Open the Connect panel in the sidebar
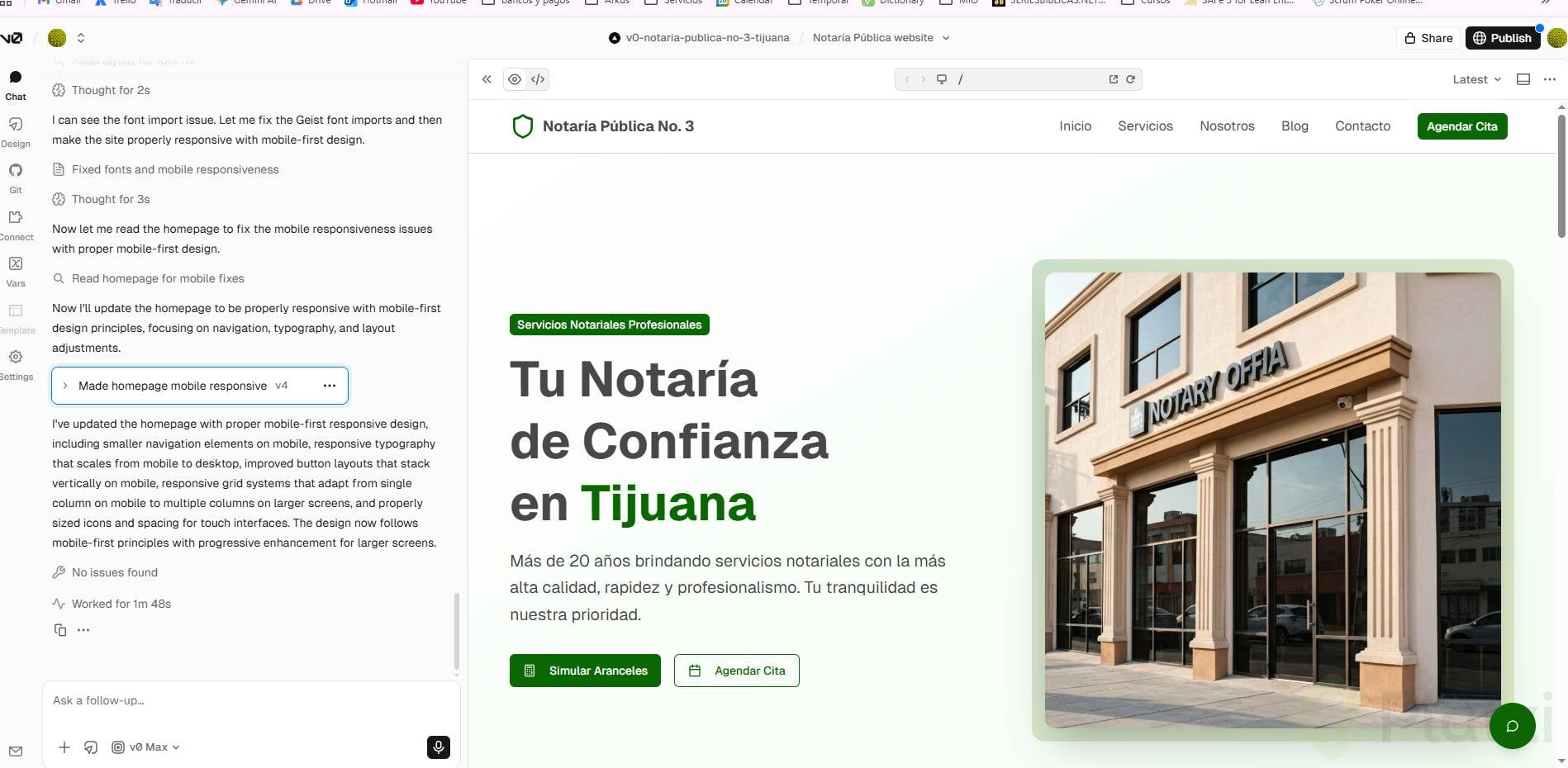Image resolution: width=1568 pixels, height=768 pixels. click(x=16, y=225)
